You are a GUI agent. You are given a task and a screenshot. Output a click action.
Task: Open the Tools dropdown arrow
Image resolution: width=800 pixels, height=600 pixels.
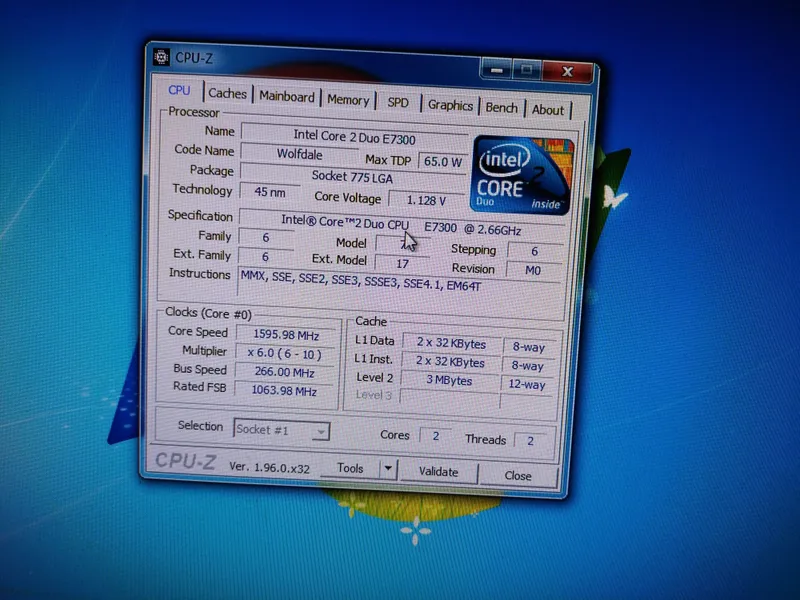point(388,468)
